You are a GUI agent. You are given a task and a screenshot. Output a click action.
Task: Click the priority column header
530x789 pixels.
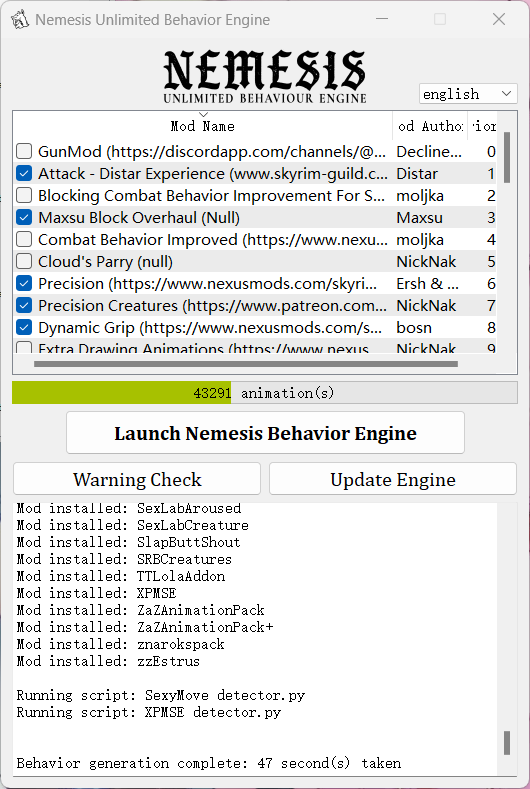coord(482,126)
